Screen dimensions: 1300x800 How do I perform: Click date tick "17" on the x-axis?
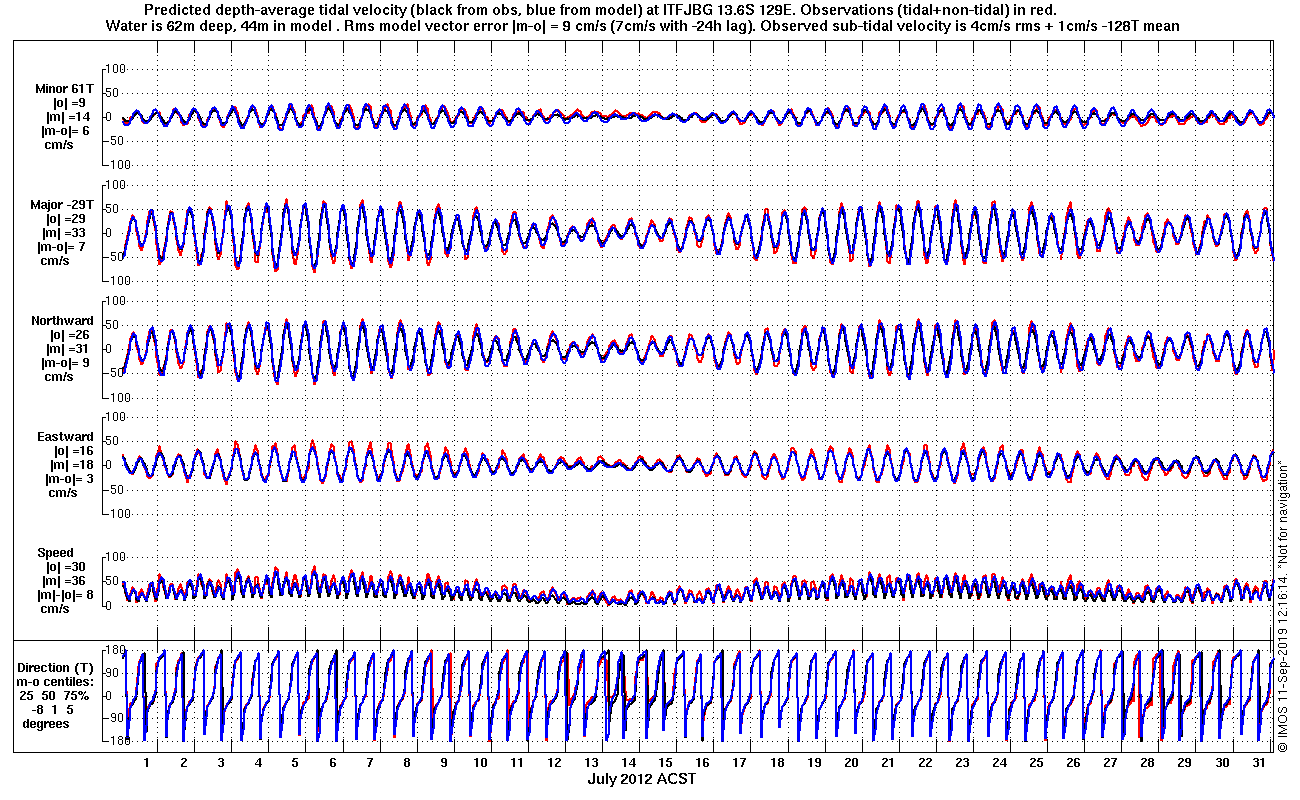(x=740, y=763)
